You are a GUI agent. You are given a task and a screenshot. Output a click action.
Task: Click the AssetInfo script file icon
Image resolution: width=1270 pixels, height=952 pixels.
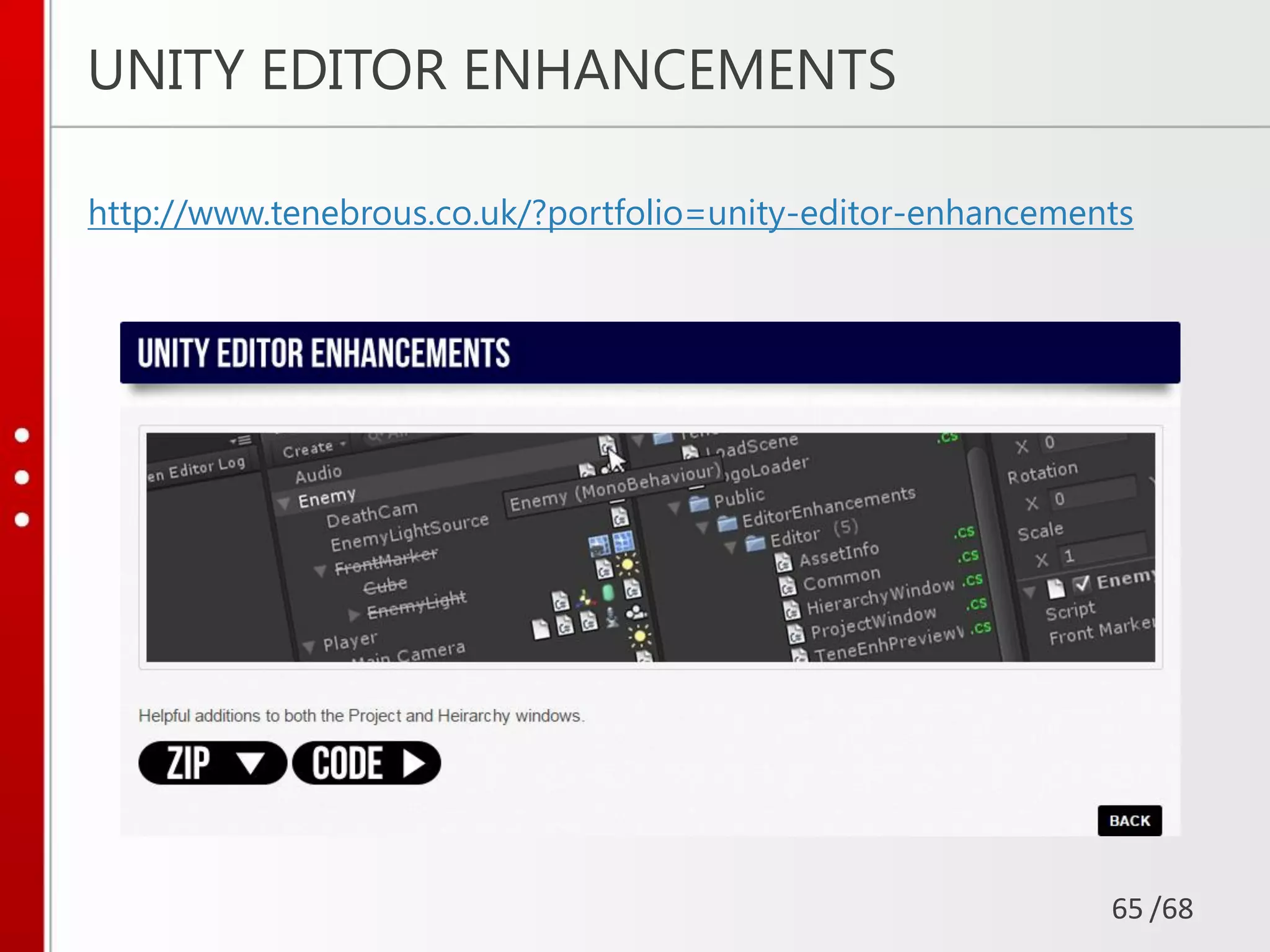pyautogui.click(x=783, y=562)
